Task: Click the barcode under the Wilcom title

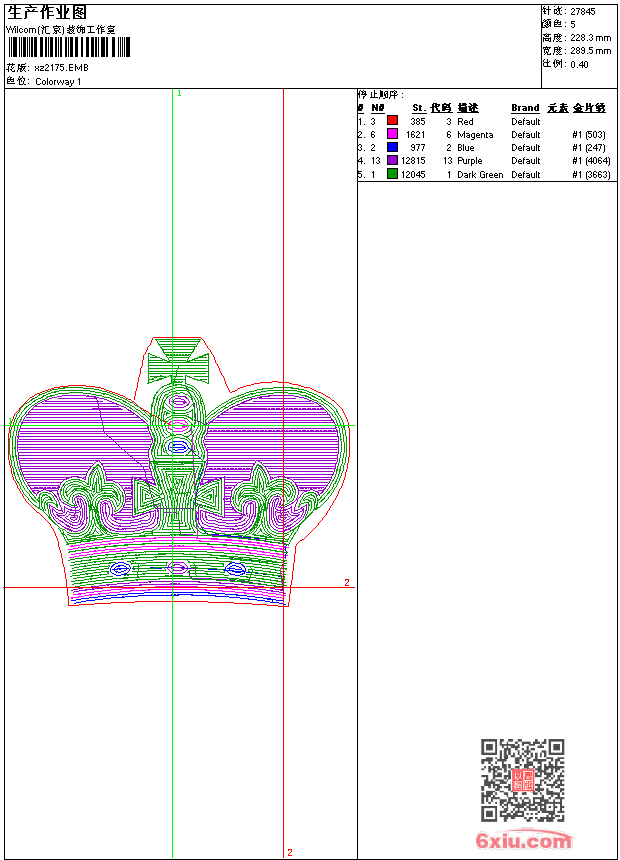Action: pos(61,47)
